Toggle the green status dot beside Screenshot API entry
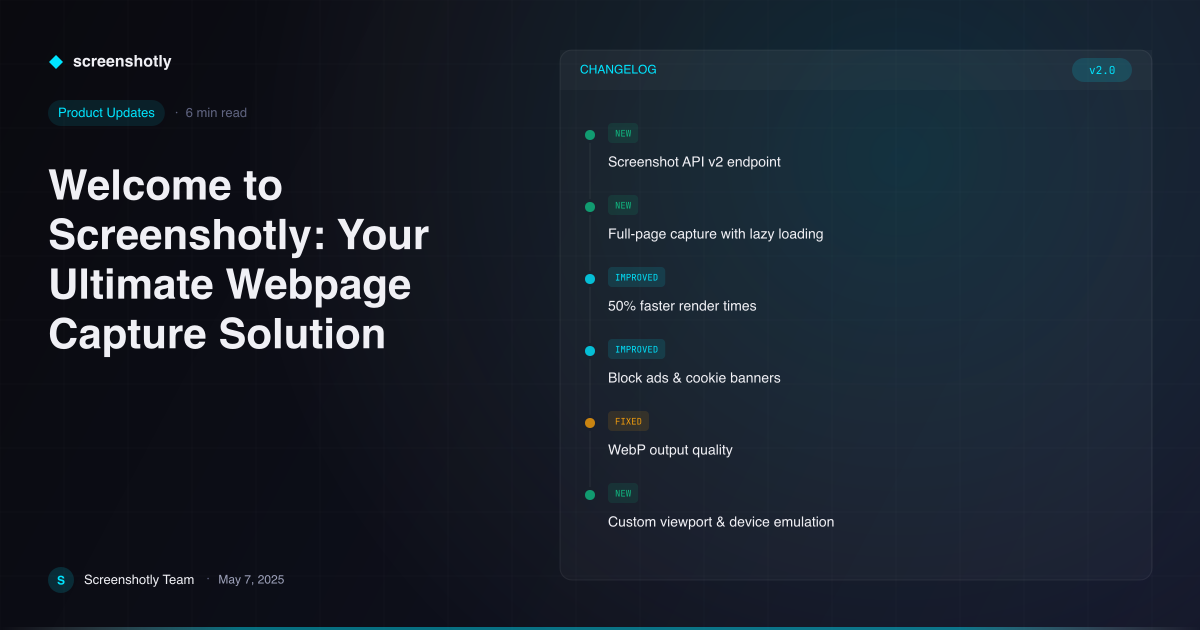The image size is (1200, 630). pyautogui.click(x=590, y=133)
